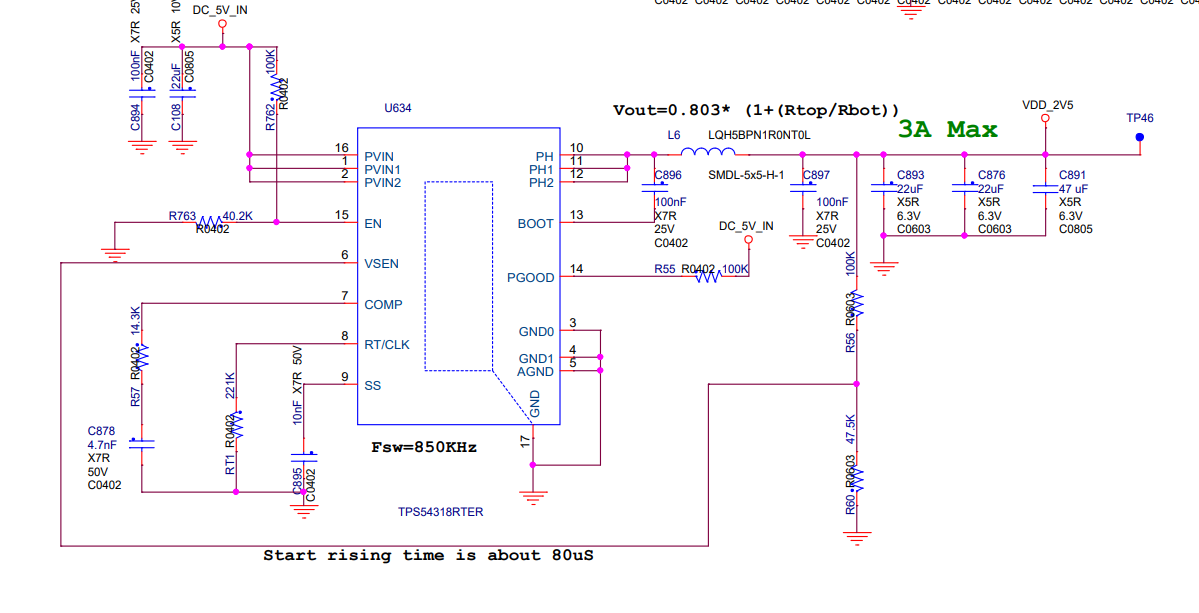Select the AGND pin label

pos(536,371)
